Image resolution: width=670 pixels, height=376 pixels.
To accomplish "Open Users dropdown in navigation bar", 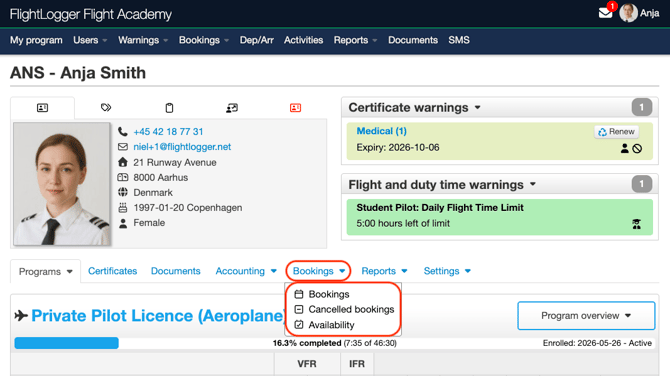I will (90, 40).
